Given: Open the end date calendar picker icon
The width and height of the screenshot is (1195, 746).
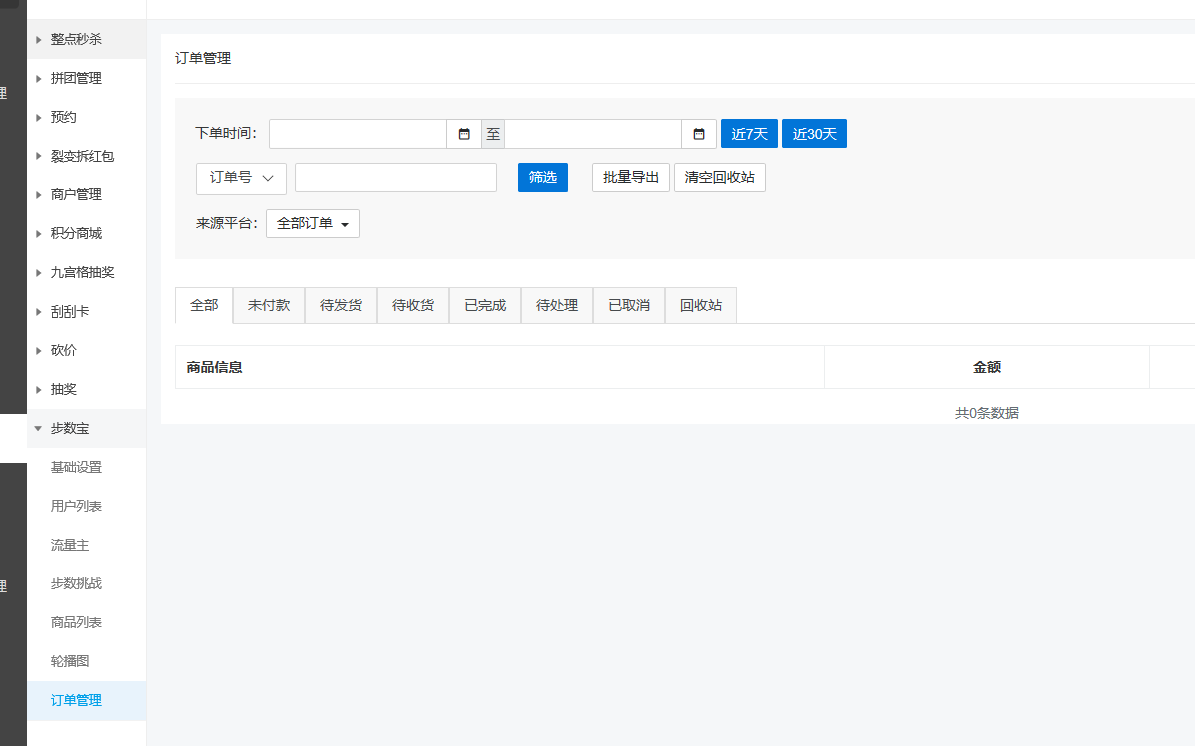Looking at the screenshot, I should click(699, 134).
